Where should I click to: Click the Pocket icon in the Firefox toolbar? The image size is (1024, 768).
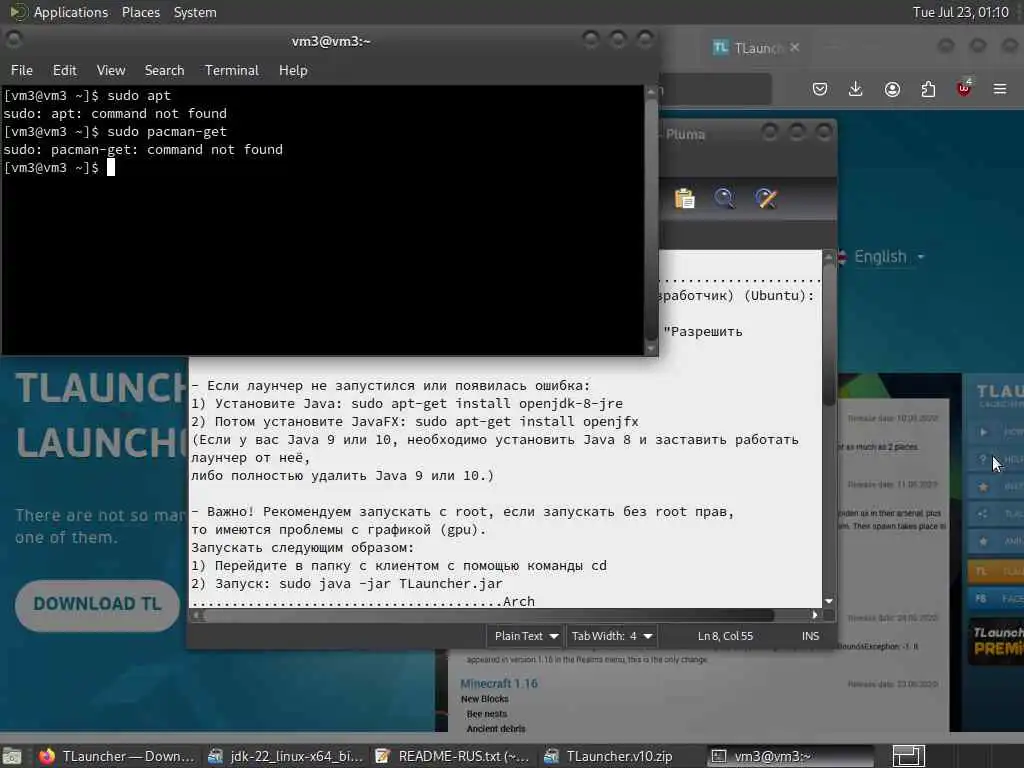pos(820,89)
